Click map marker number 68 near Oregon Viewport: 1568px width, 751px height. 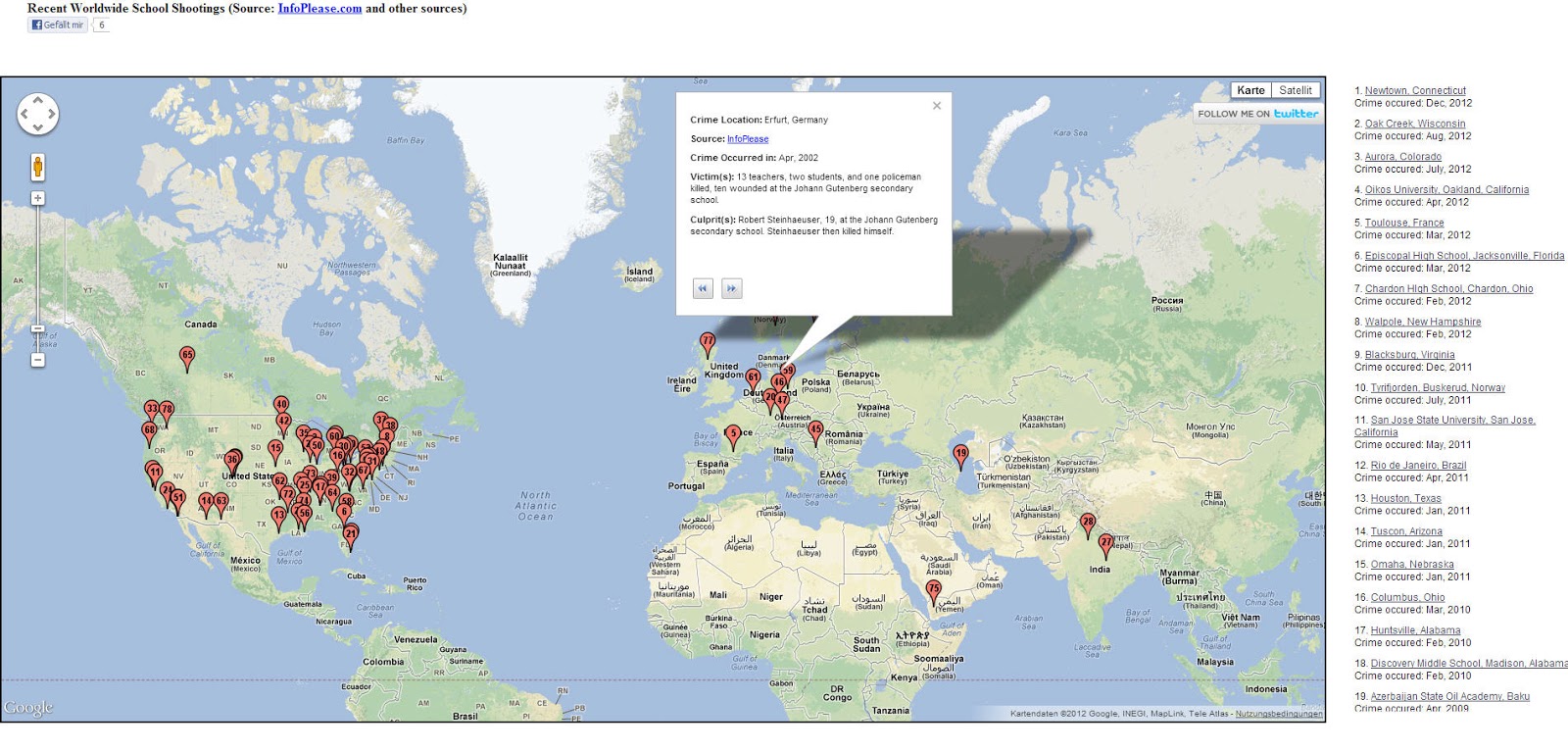(150, 432)
